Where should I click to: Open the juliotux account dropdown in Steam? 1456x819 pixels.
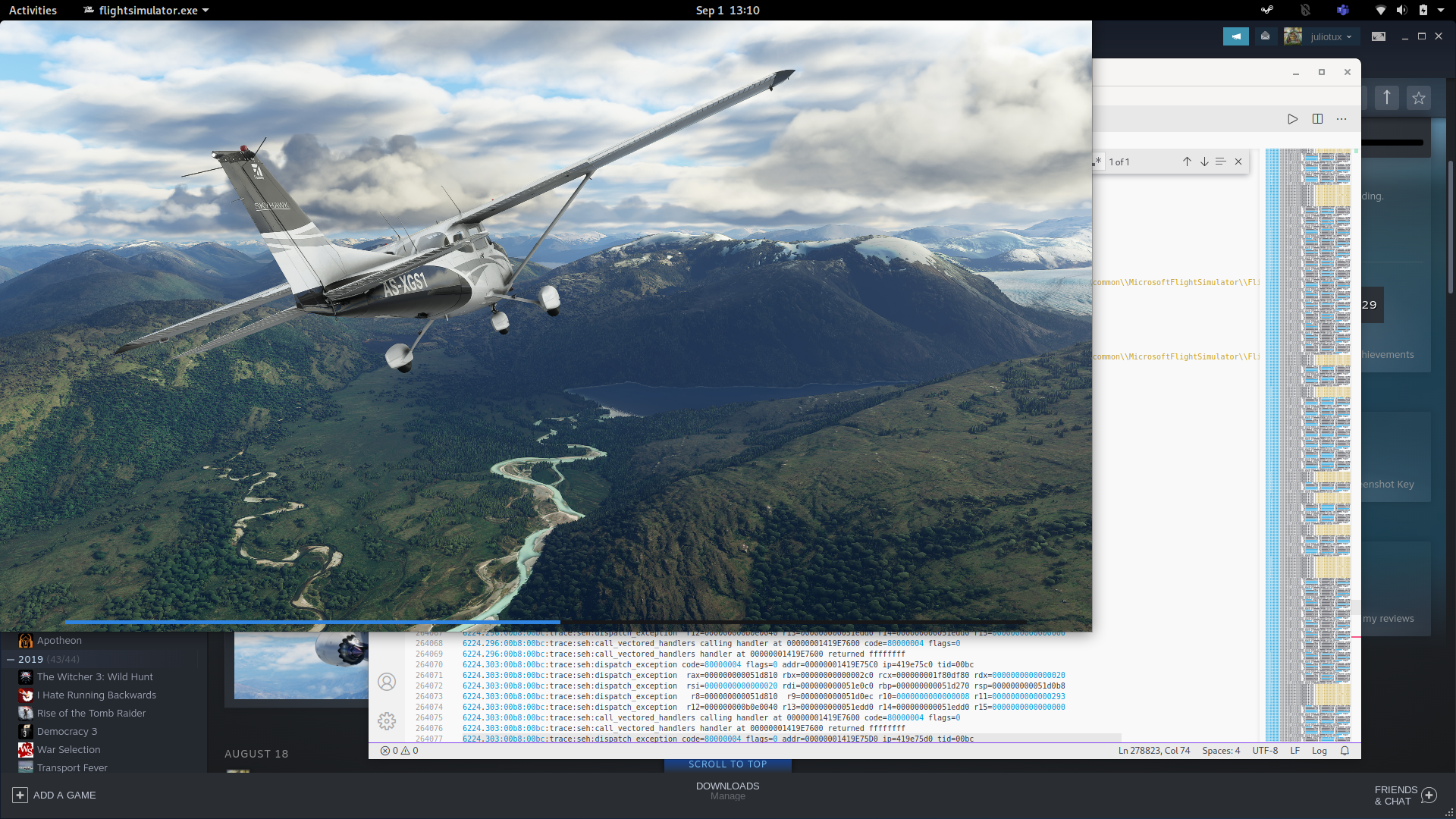click(x=1321, y=36)
